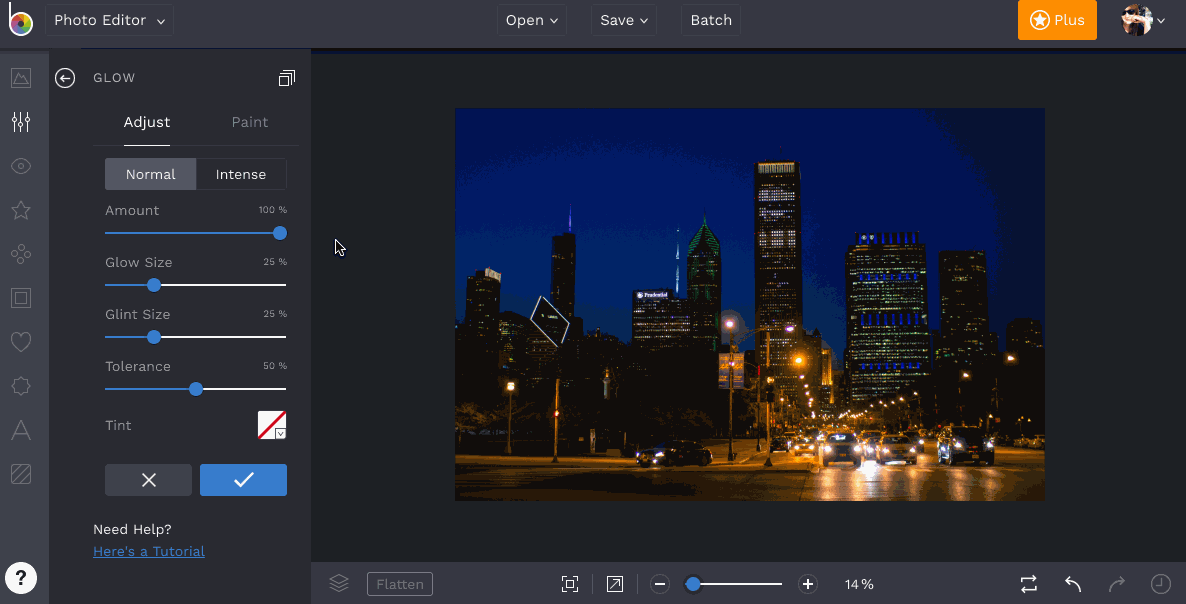Image resolution: width=1186 pixels, height=604 pixels.
Task: Select the Intense glow mode
Action: click(241, 174)
